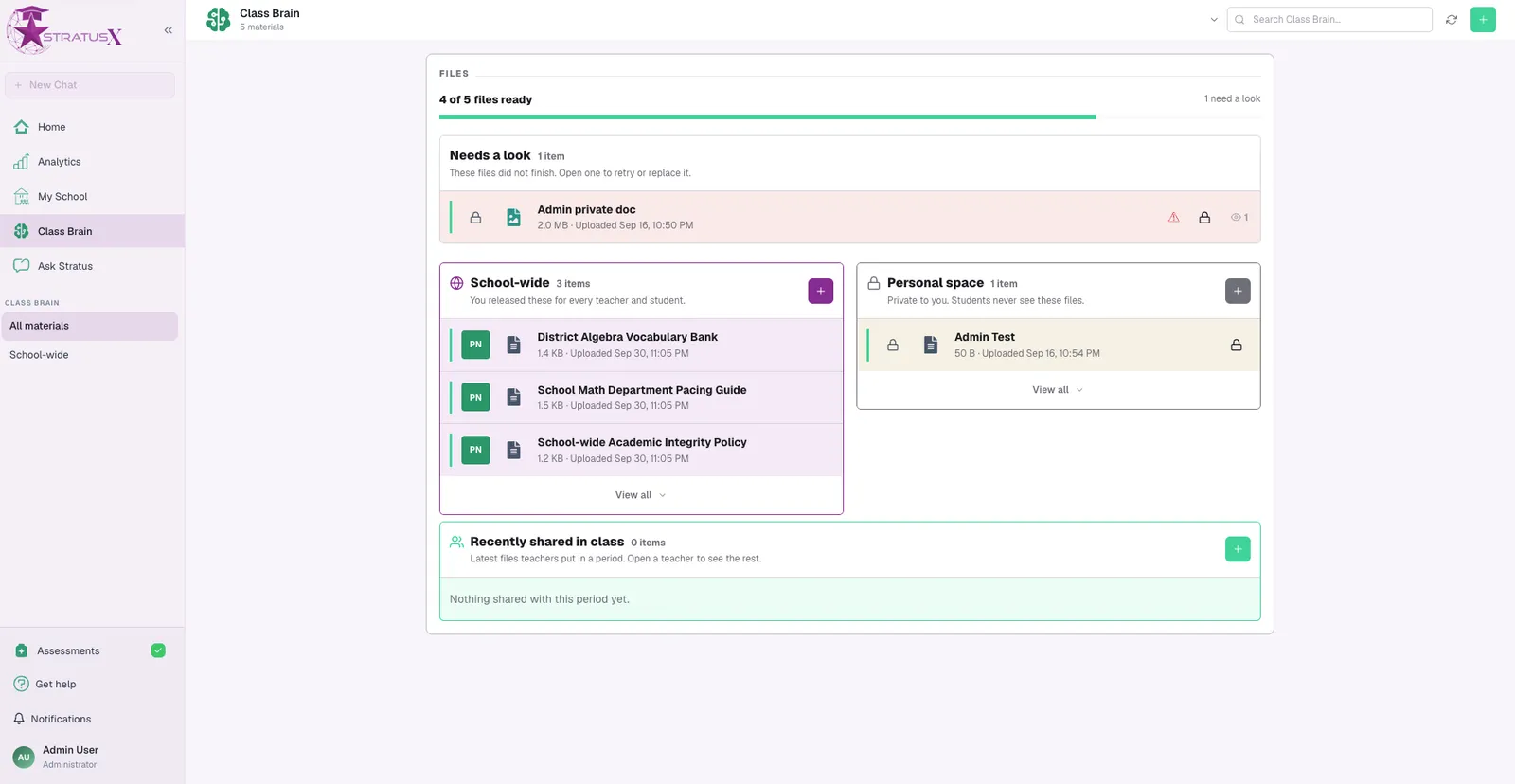Click the green Assessments check badge

(158, 650)
